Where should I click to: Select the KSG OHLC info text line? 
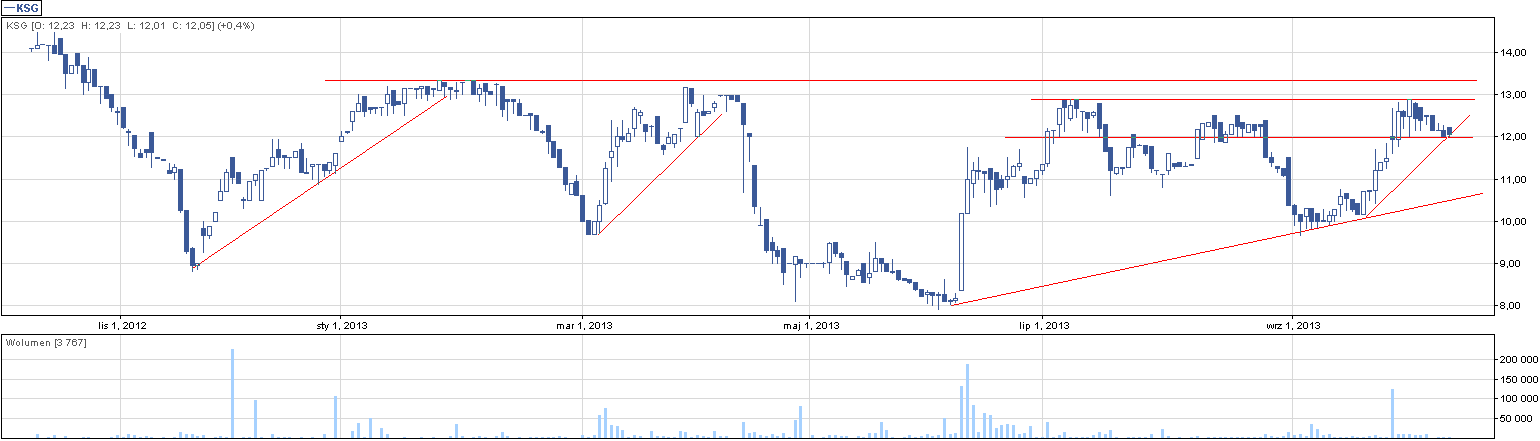click(130, 25)
